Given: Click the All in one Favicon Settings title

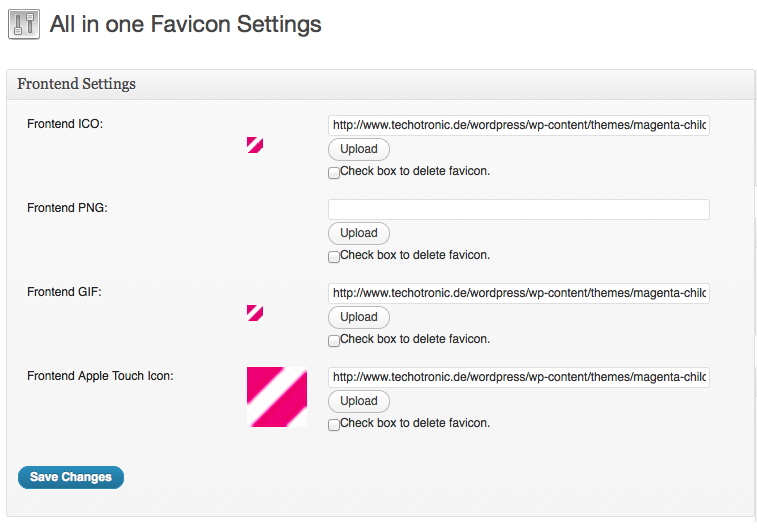Looking at the screenshot, I should (x=185, y=24).
